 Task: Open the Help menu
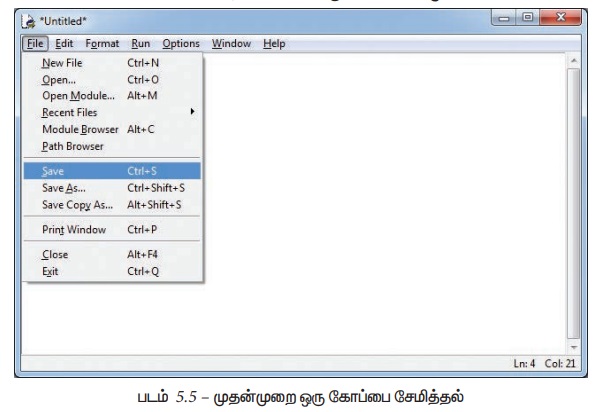(274, 44)
